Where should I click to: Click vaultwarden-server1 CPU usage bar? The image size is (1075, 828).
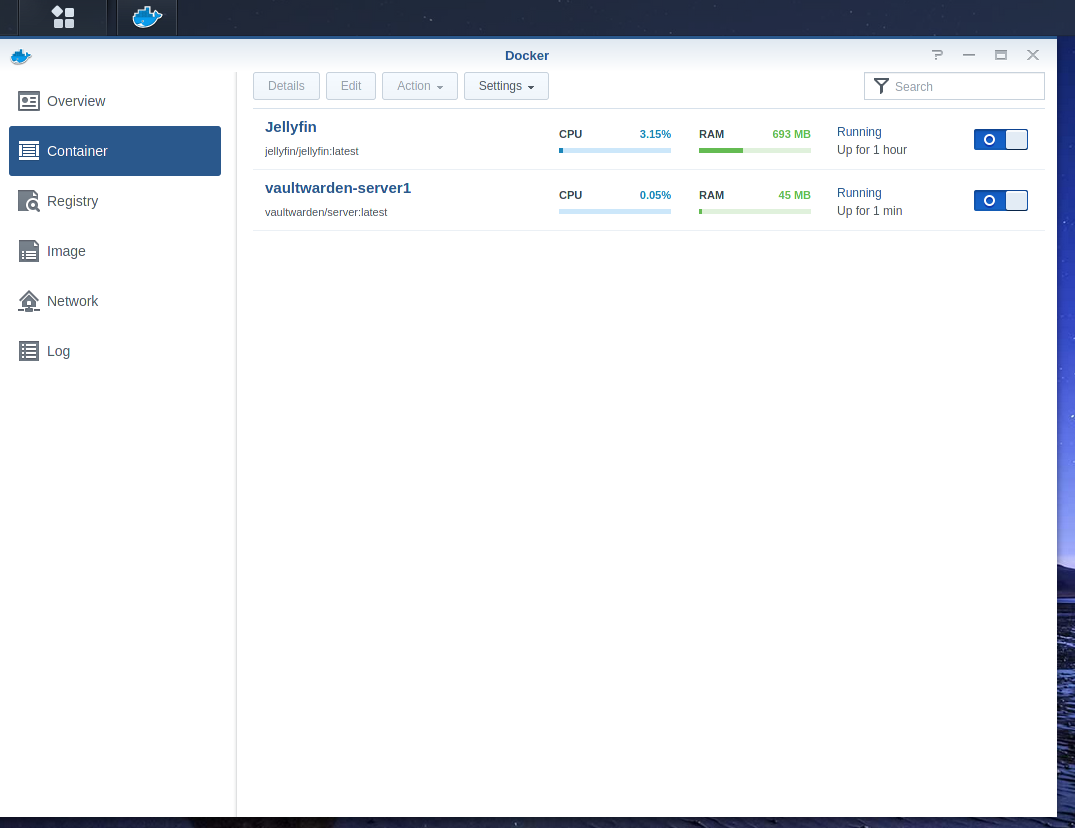coord(614,211)
